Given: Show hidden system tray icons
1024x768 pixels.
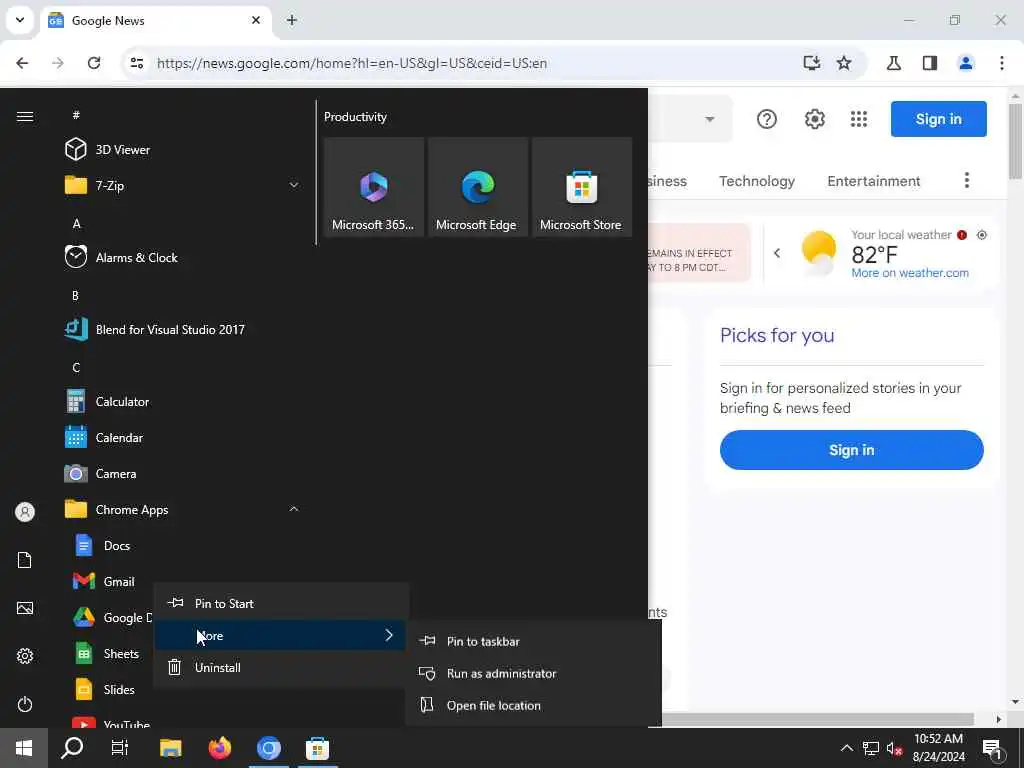Looking at the screenshot, I should (x=846, y=748).
